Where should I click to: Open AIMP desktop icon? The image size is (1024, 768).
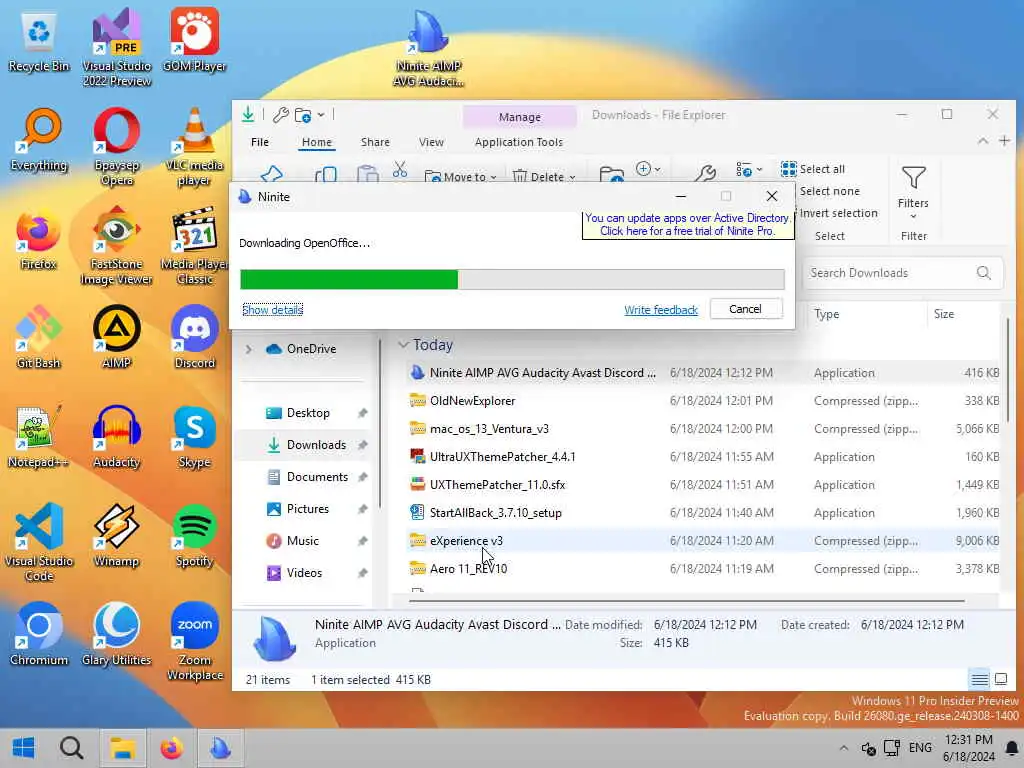pos(116,338)
